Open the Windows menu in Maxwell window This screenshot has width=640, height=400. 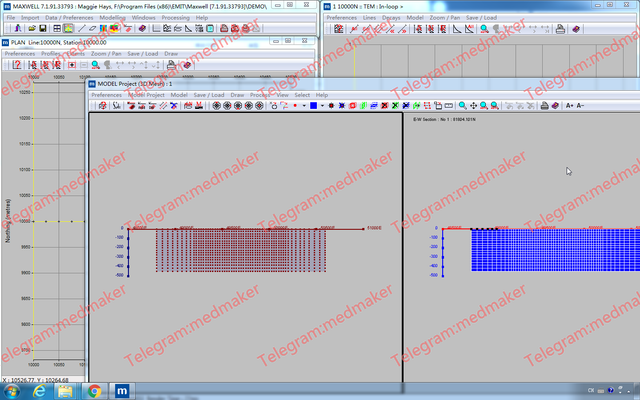click(x=144, y=18)
